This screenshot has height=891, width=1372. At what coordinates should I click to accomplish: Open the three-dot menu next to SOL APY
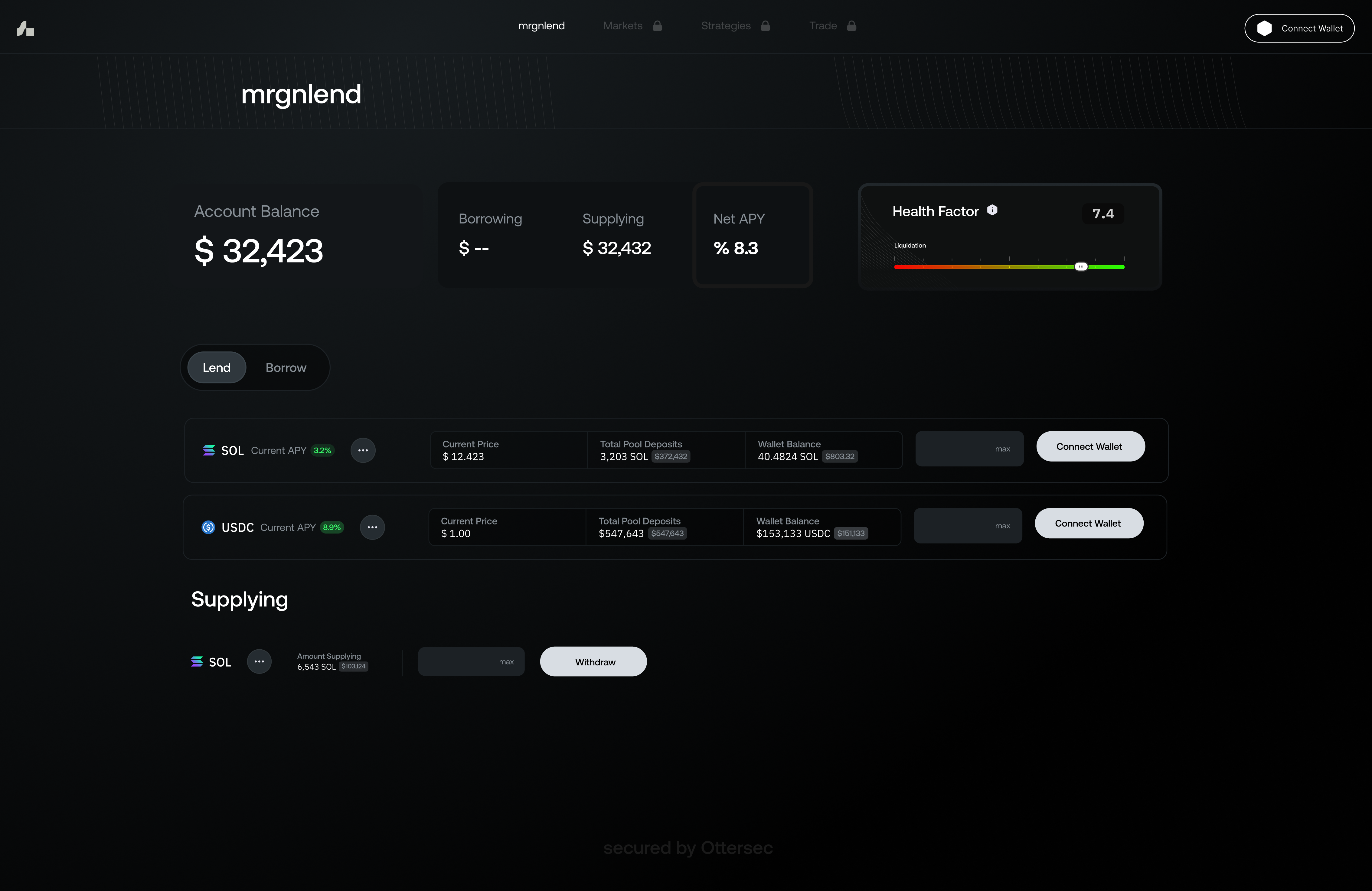click(363, 450)
